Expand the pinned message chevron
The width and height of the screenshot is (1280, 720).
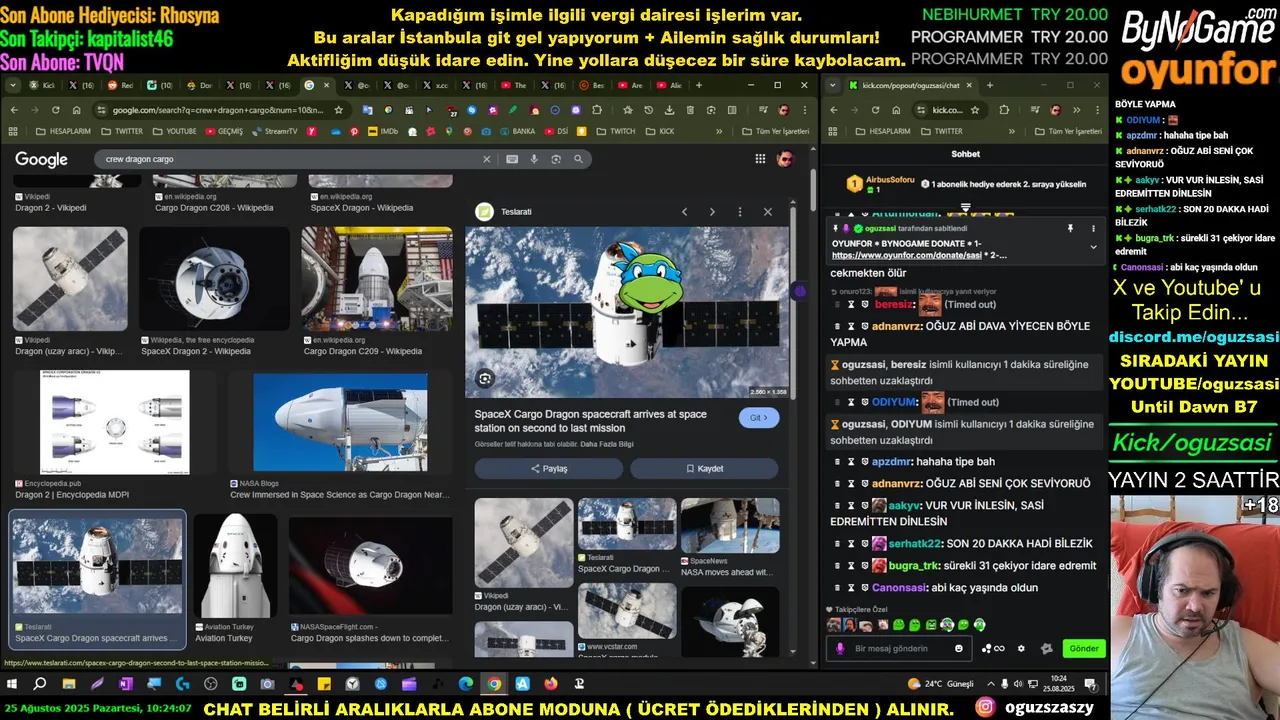tap(1092, 247)
